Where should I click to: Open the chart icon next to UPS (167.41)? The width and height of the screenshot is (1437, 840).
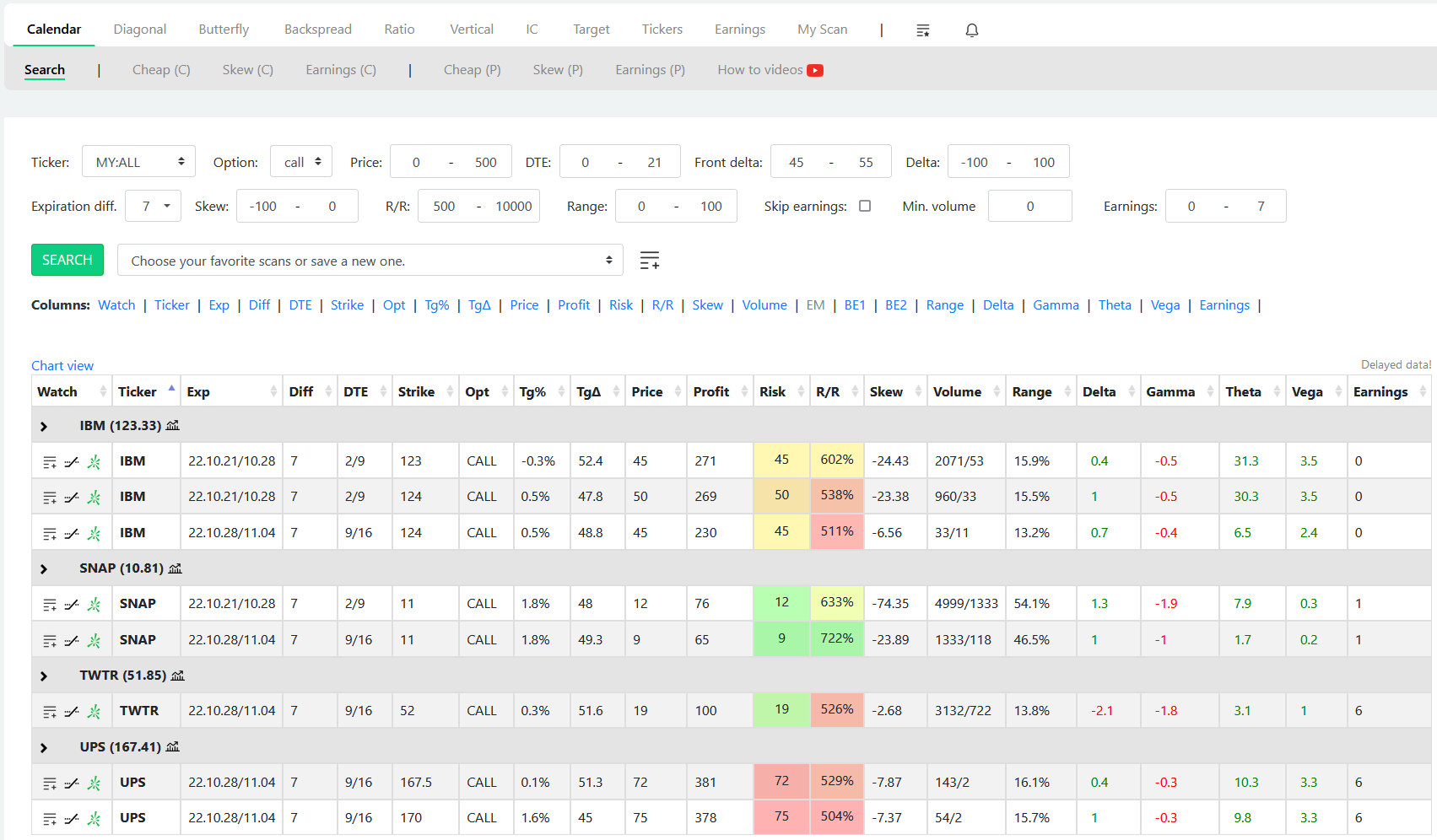[173, 747]
